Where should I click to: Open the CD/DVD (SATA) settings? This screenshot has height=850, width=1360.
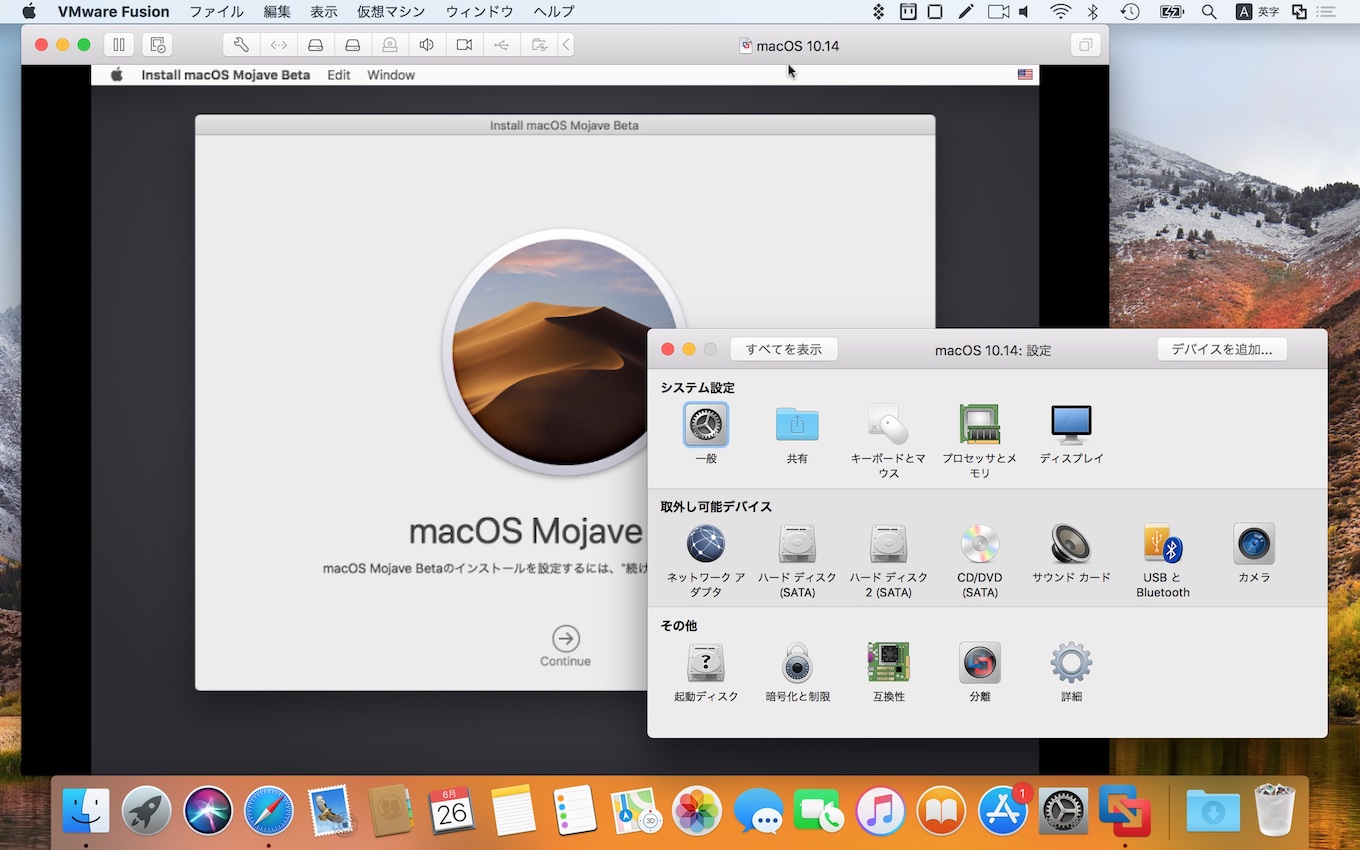click(x=980, y=545)
